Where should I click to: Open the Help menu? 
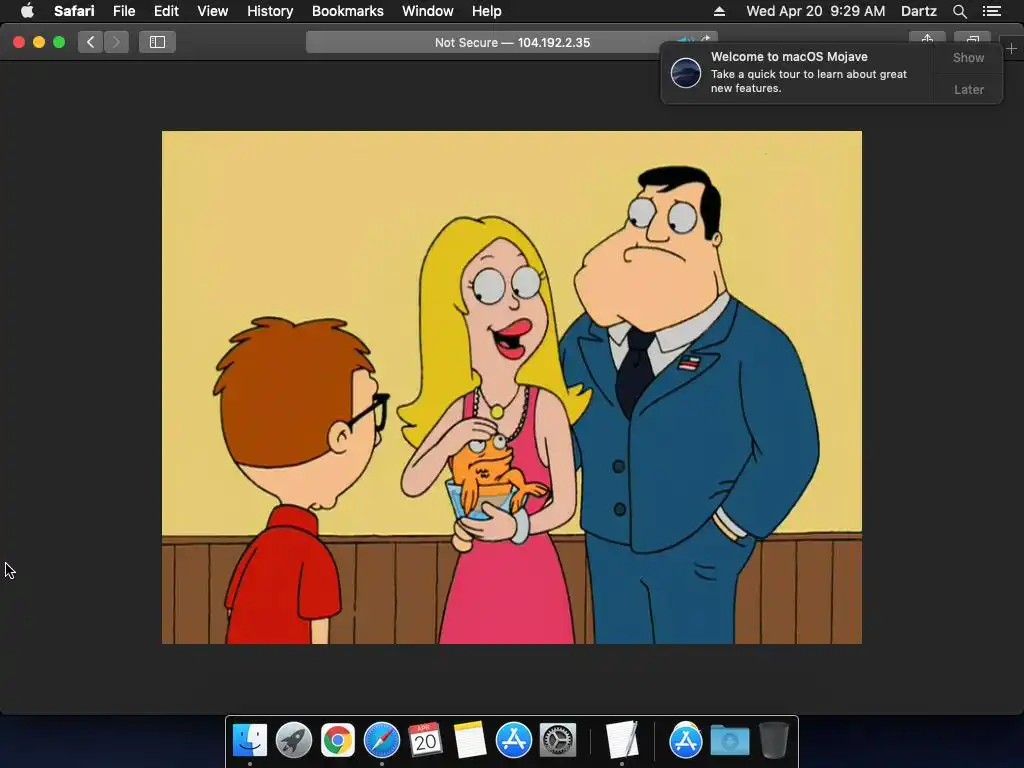(x=487, y=11)
